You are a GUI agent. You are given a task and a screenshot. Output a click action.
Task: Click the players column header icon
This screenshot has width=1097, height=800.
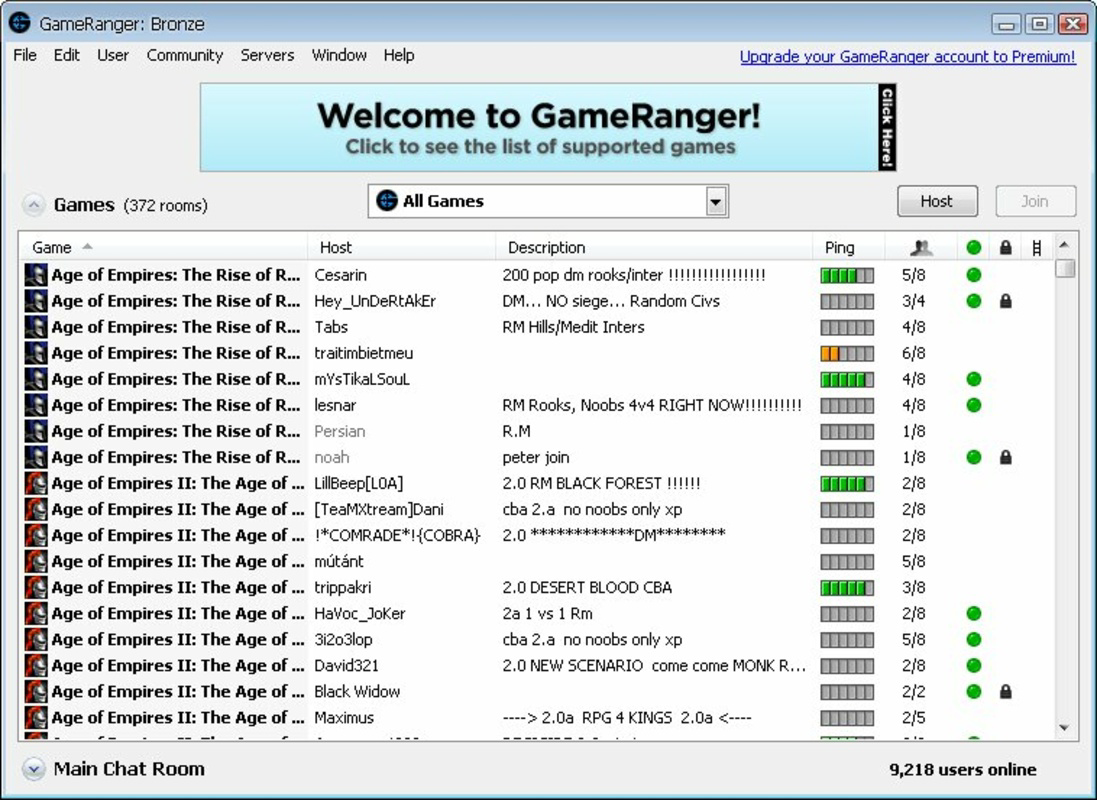(x=921, y=247)
